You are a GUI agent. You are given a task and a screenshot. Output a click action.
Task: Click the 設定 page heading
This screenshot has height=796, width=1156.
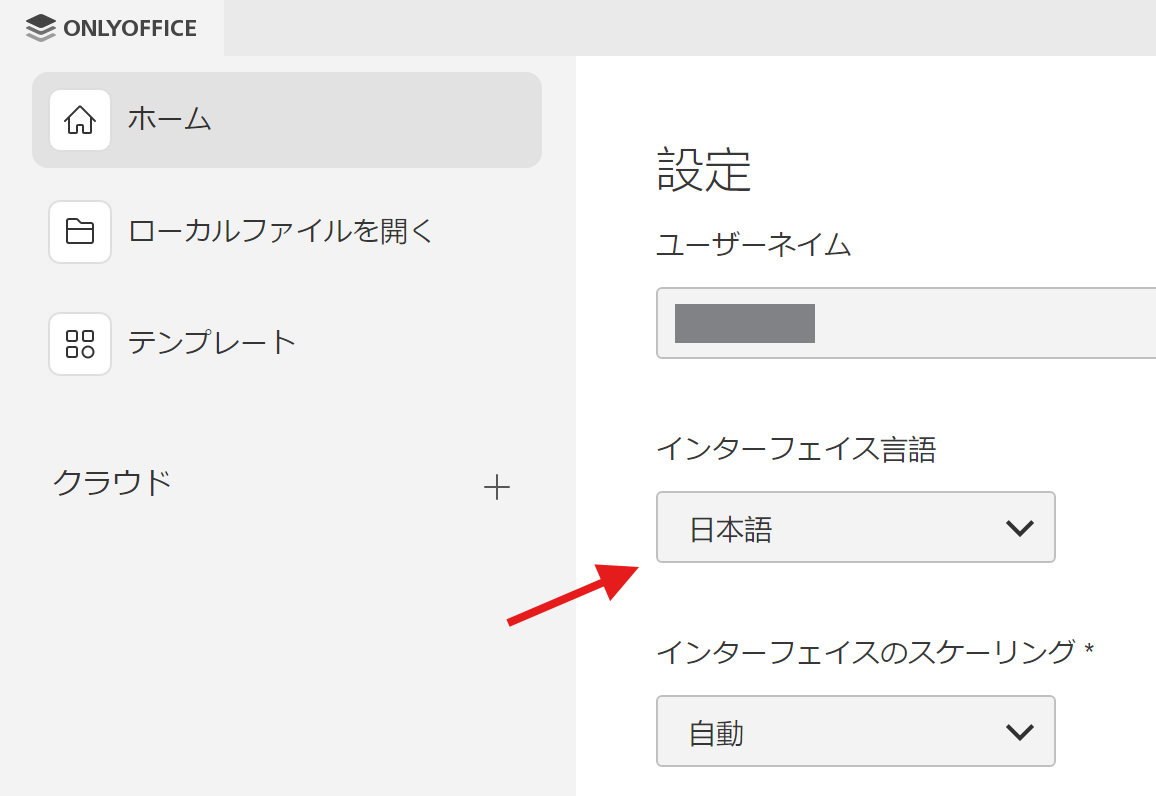[x=704, y=170]
